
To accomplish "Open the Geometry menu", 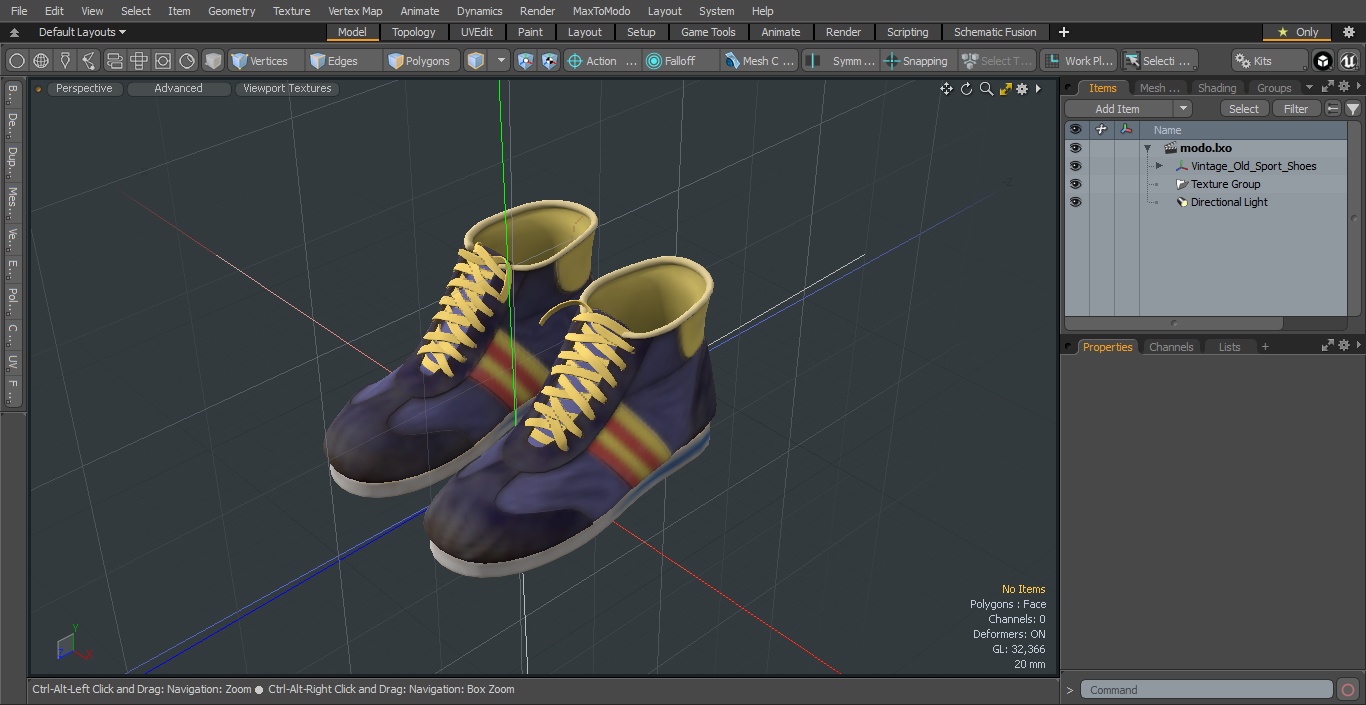I will pos(231,11).
